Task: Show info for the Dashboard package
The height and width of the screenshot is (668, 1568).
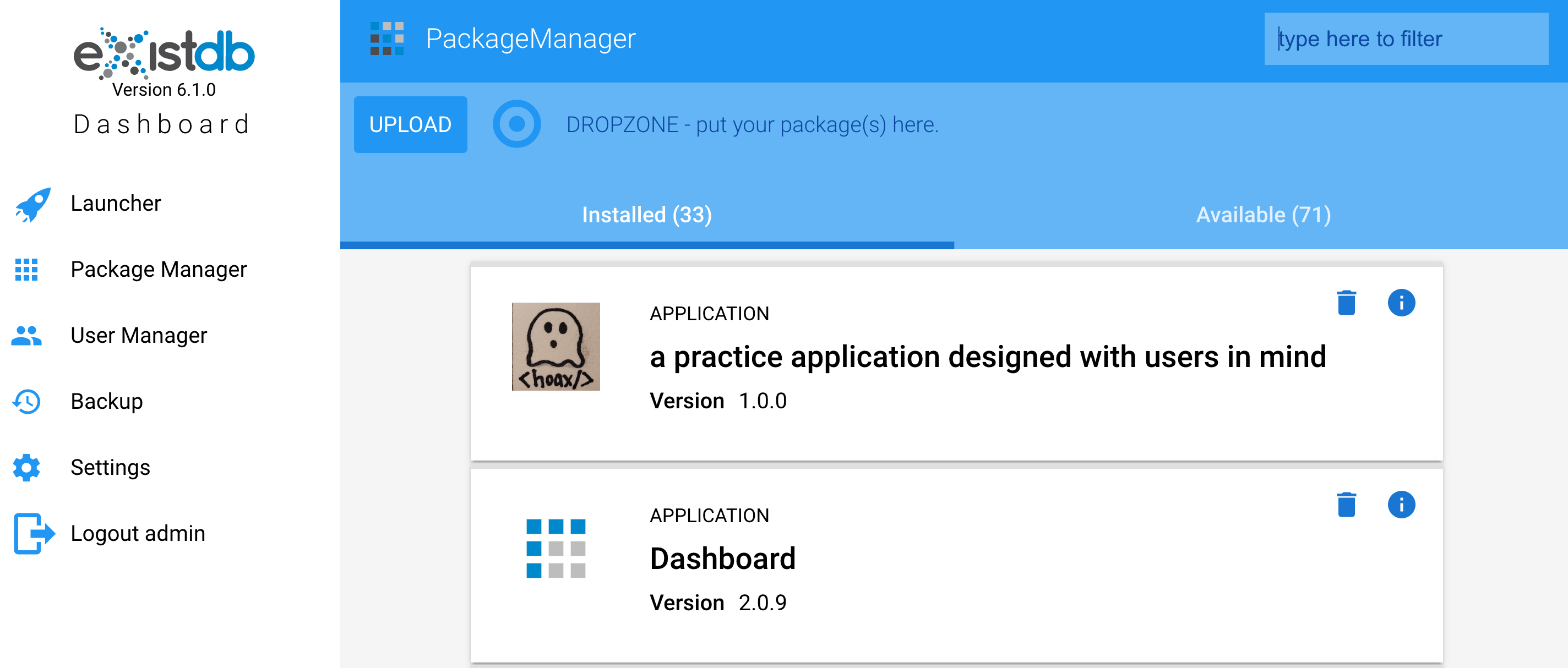Action: 1401,505
